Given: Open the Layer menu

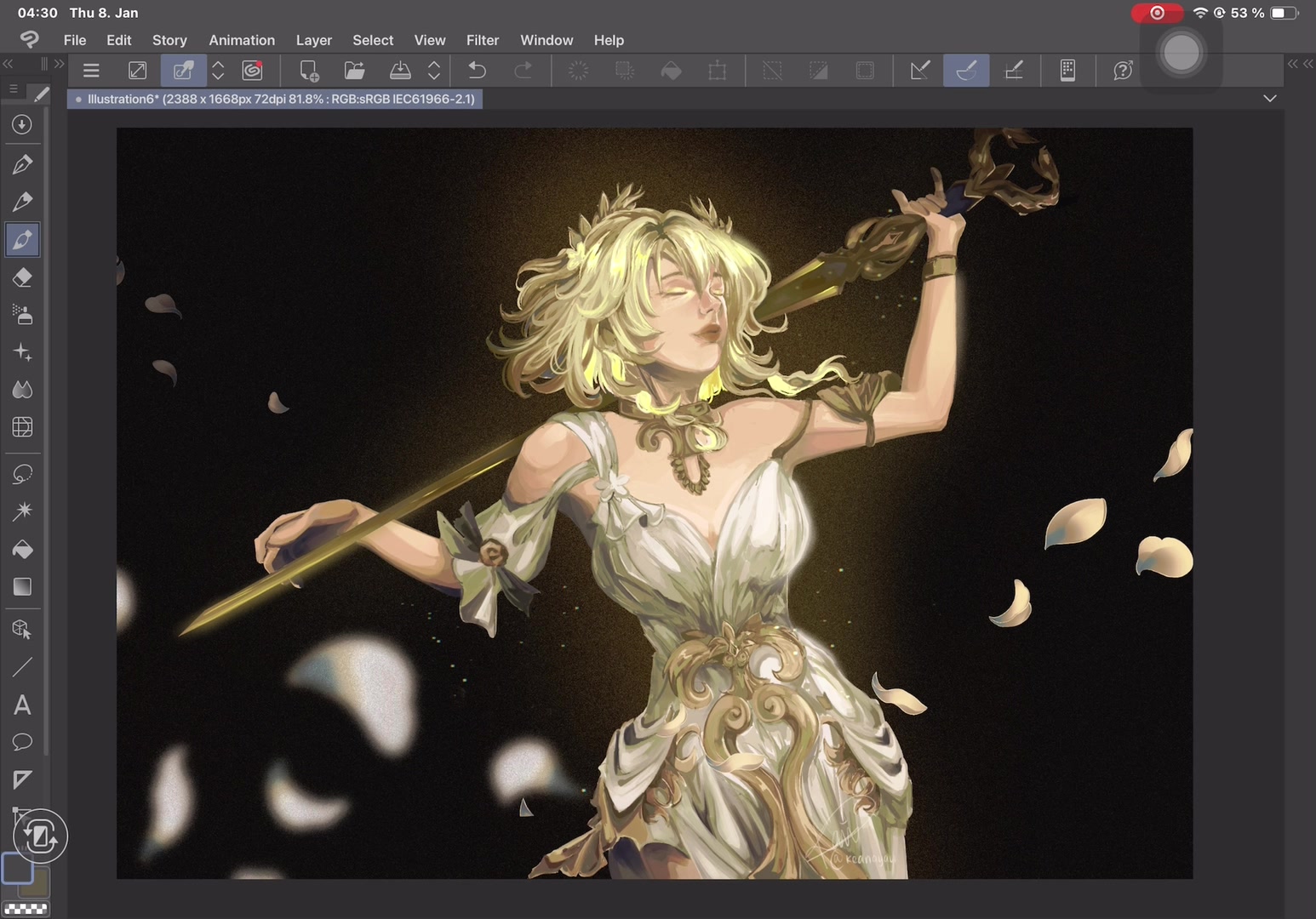Looking at the screenshot, I should pos(314,40).
